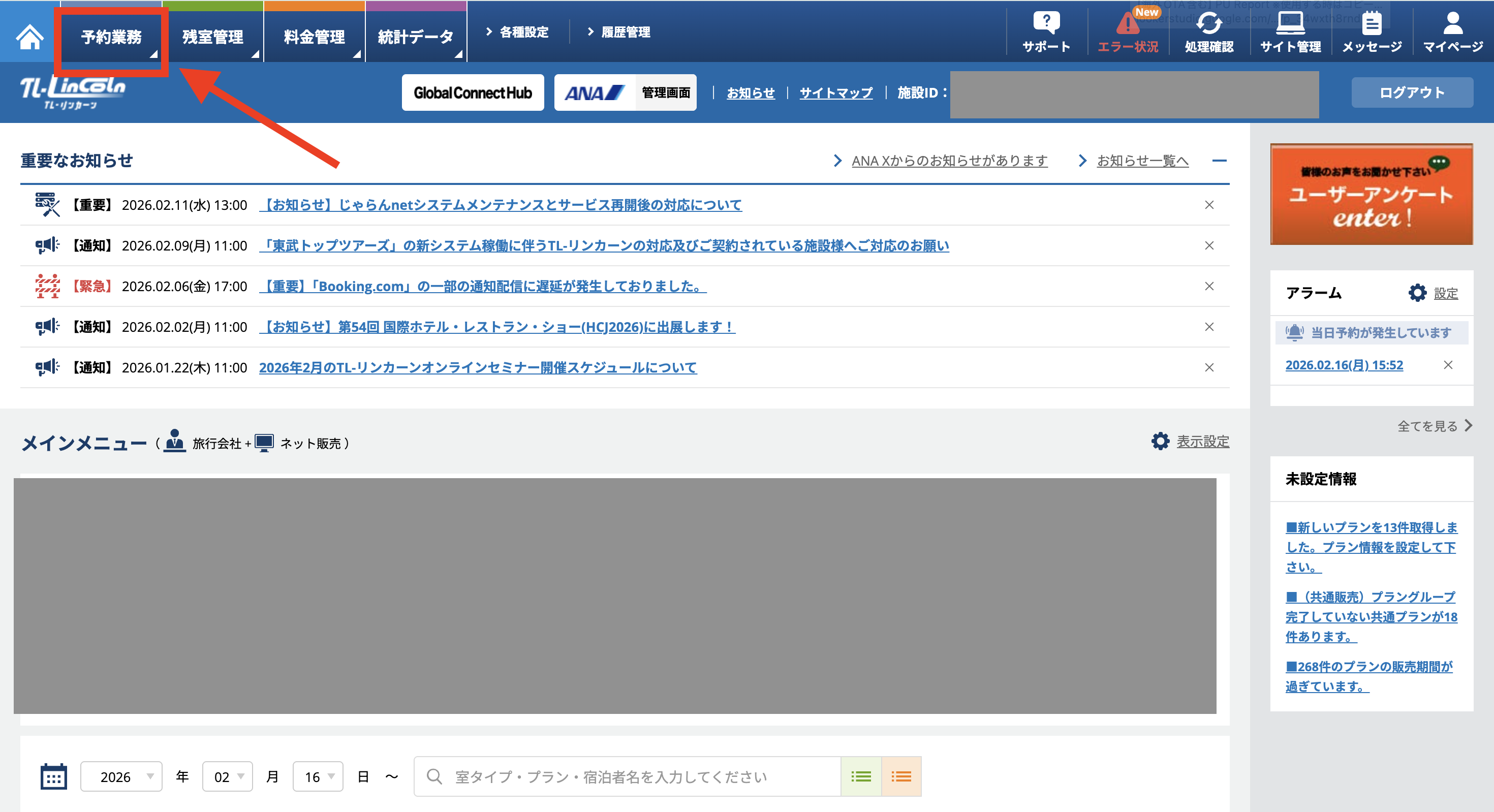Click the ログアウト button
The image size is (1494, 812).
tap(1412, 92)
